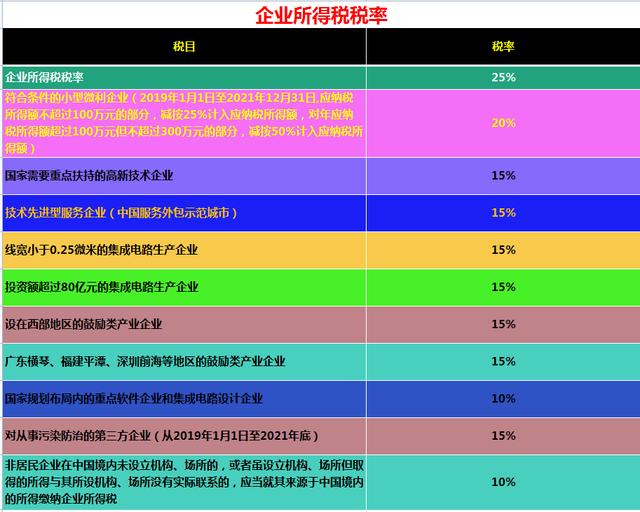Select the 税目 header cell
This screenshot has width=640, height=512.
tap(184, 46)
